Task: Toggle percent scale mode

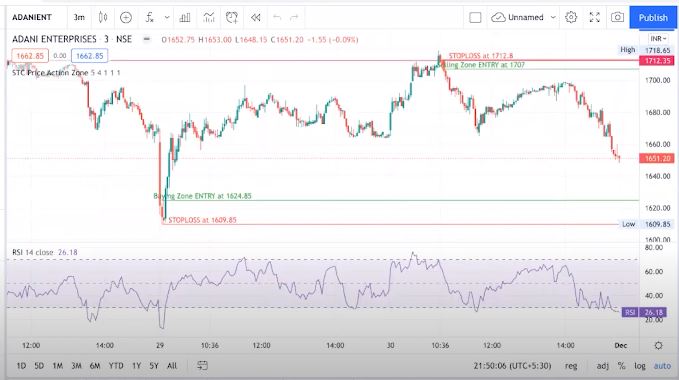Action: [x=621, y=366]
